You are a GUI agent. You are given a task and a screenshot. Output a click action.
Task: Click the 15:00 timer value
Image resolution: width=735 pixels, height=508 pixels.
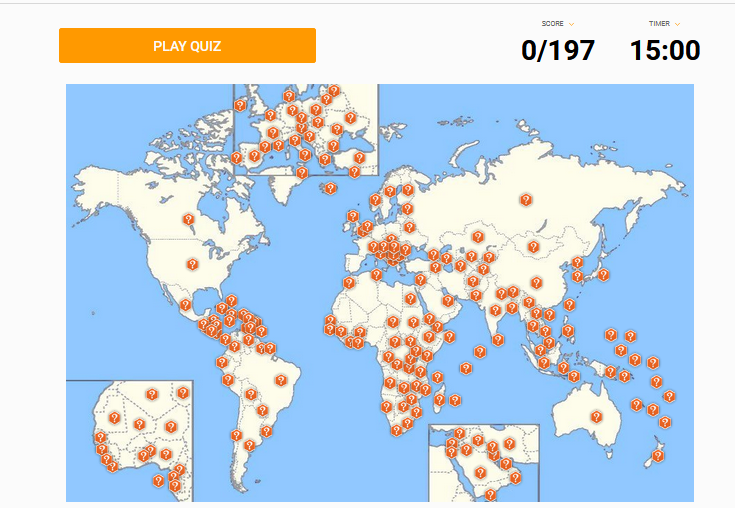tap(665, 50)
